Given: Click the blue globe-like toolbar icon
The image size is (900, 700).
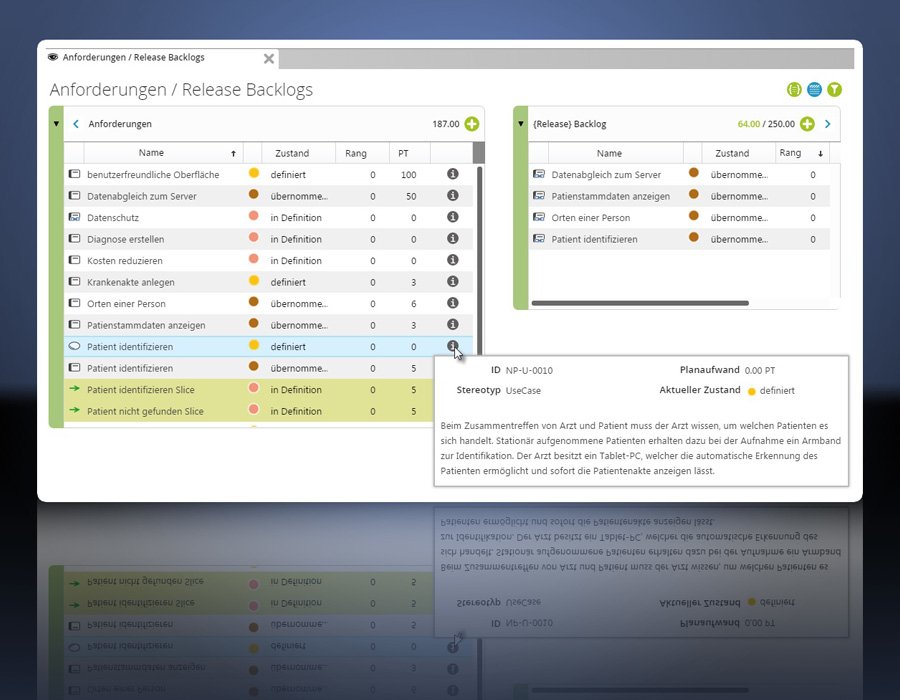Looking at the screenshot, I should 814,90.
